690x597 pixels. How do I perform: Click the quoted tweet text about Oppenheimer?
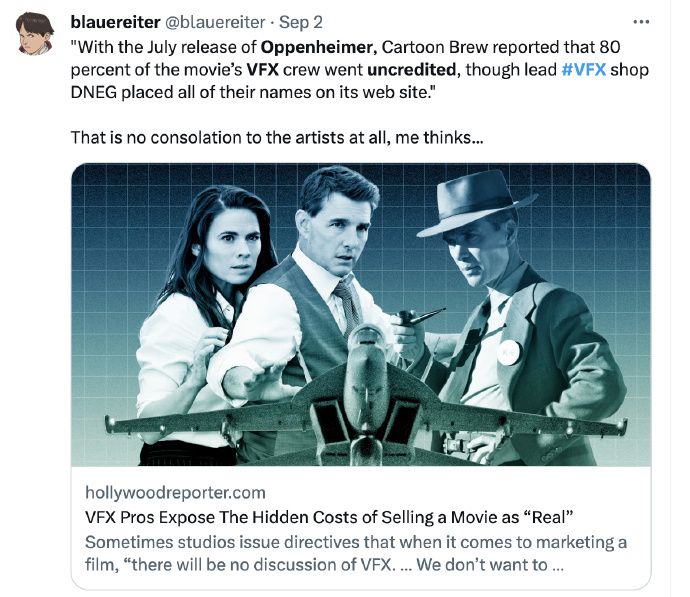click(x=359, y=70)
